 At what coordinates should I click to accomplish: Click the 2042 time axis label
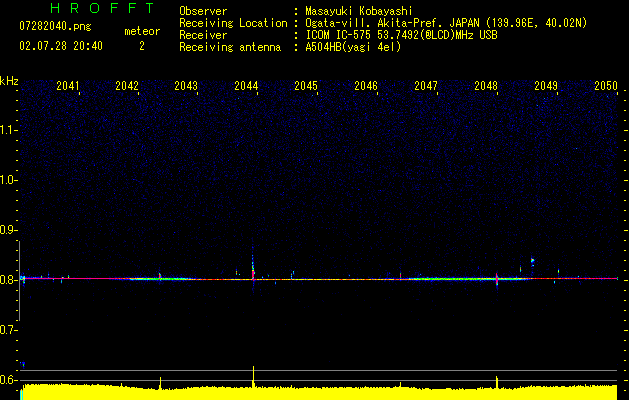tap(127, 85)
